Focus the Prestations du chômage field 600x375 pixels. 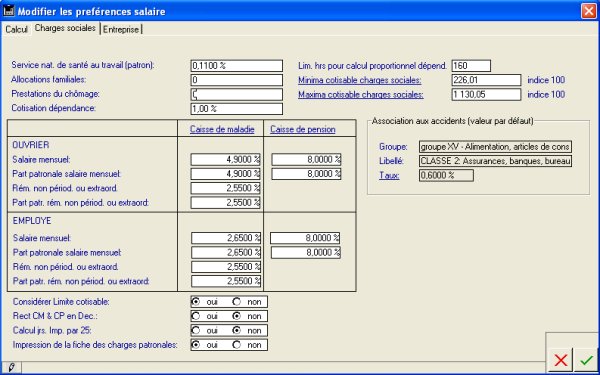coord(237,95)
